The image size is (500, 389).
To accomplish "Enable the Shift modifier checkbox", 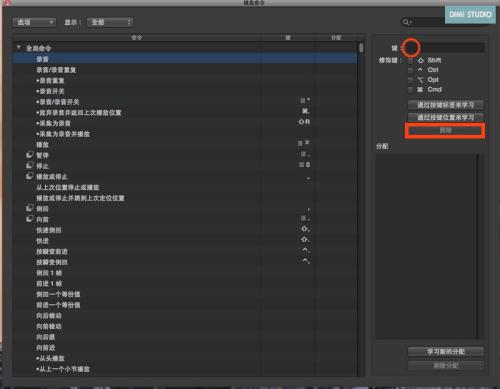I will (410, 61).
